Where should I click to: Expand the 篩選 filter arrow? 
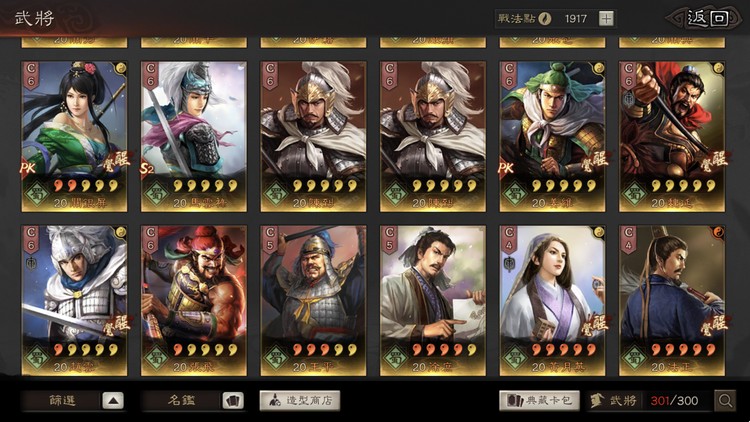pyautogui.click(x=113, y=400)
